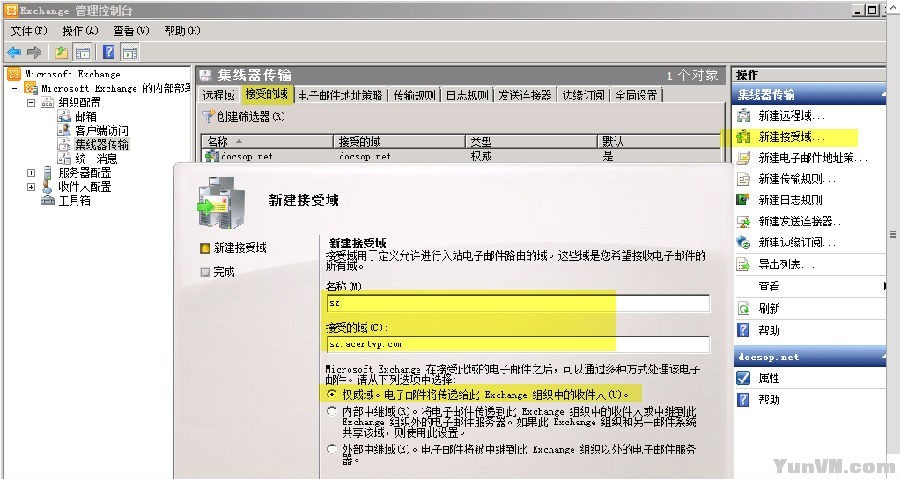Click in the 名称 input field

(518, 303)
